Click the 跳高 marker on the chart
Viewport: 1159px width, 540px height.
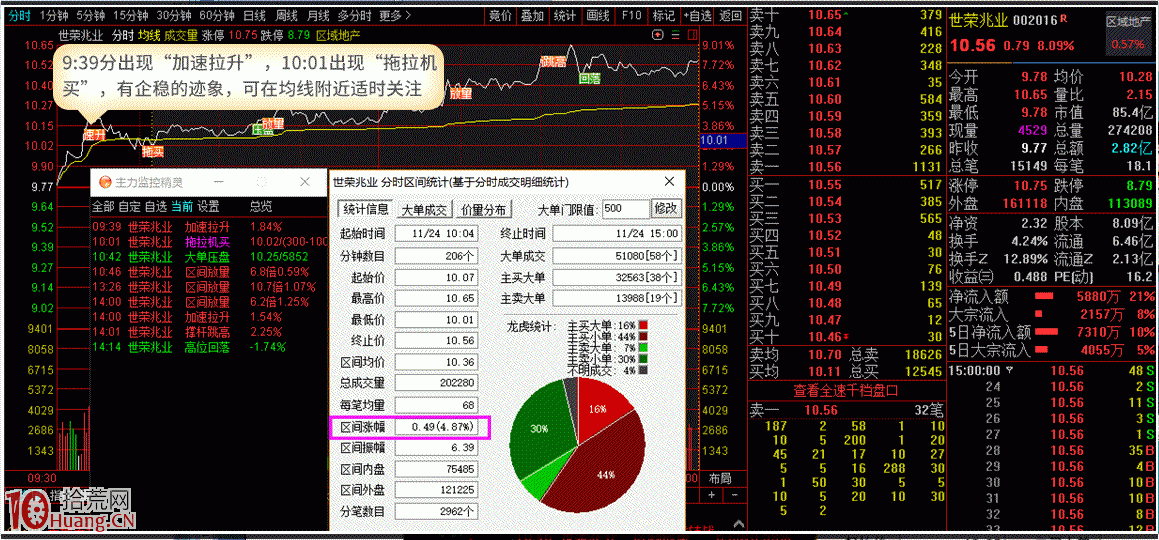(553, 61)
